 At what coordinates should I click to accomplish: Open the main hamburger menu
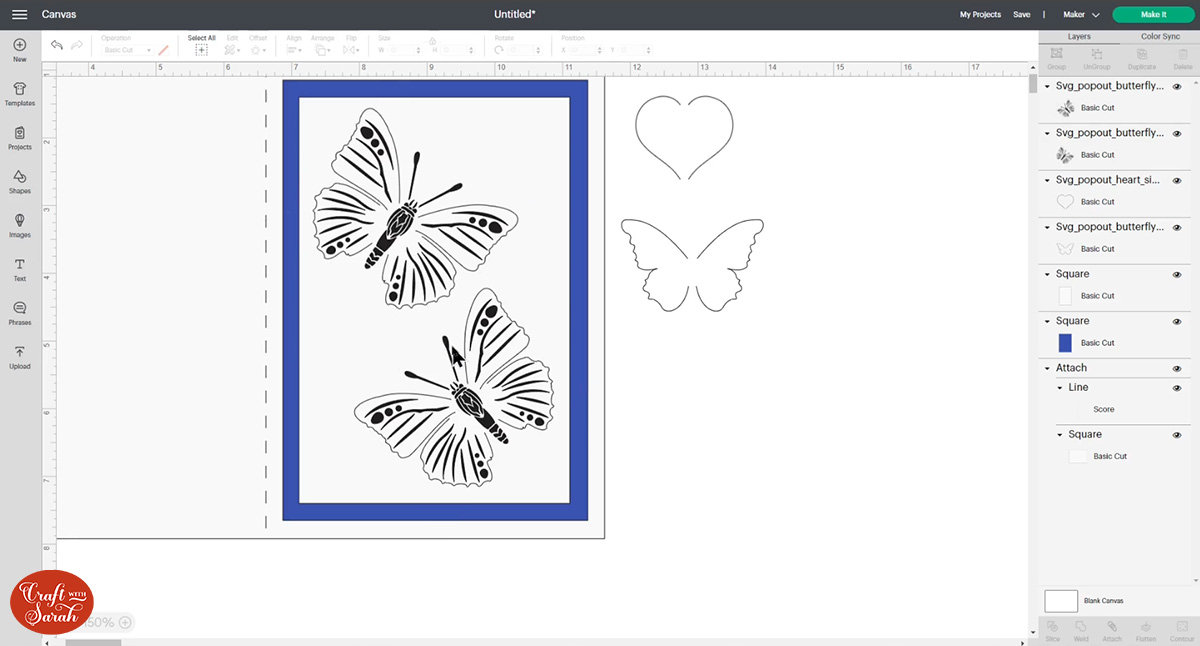19,14
